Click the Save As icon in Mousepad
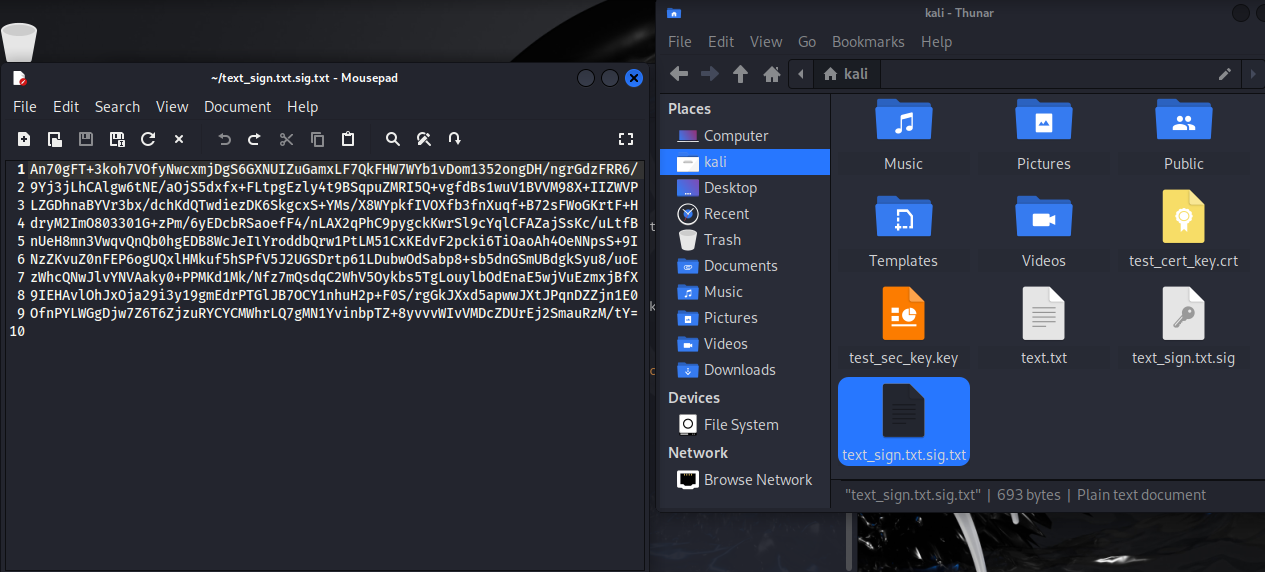1265x572 pixels. coord(117,139)
